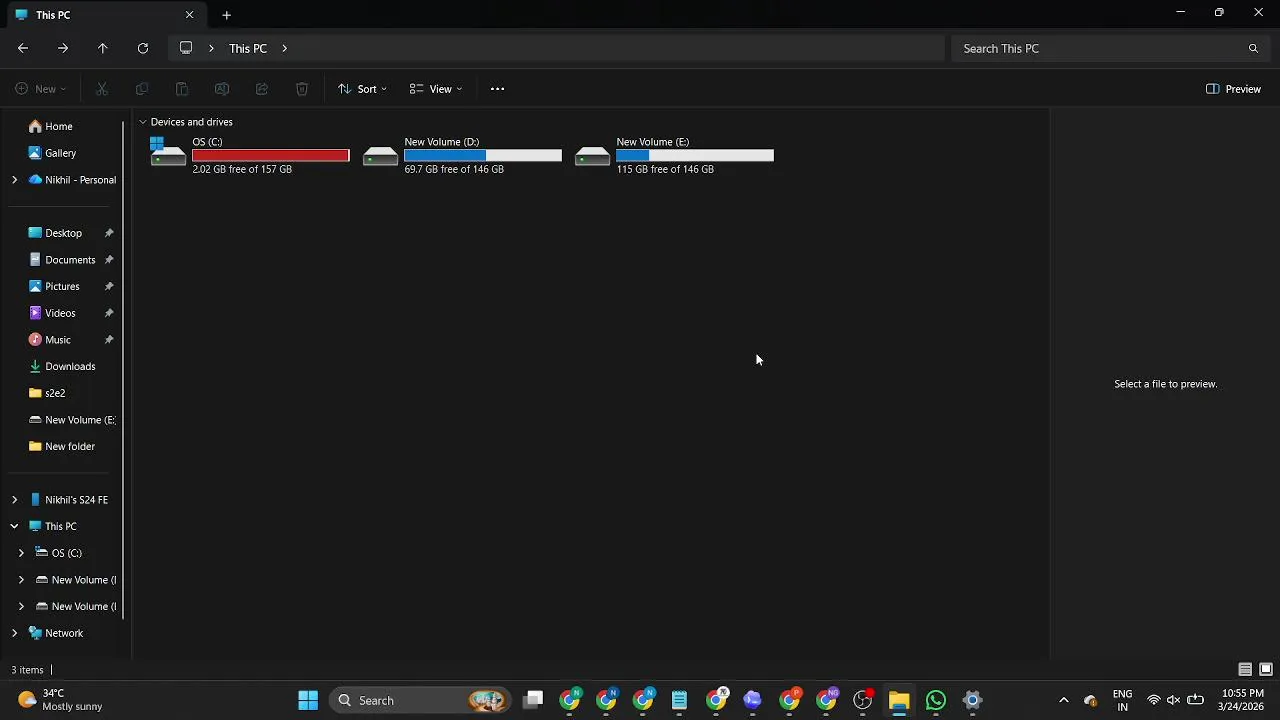Screen dimensions: 1280x720
Task: Unpin Desktop using its pin icon
Action: [109, 233]
